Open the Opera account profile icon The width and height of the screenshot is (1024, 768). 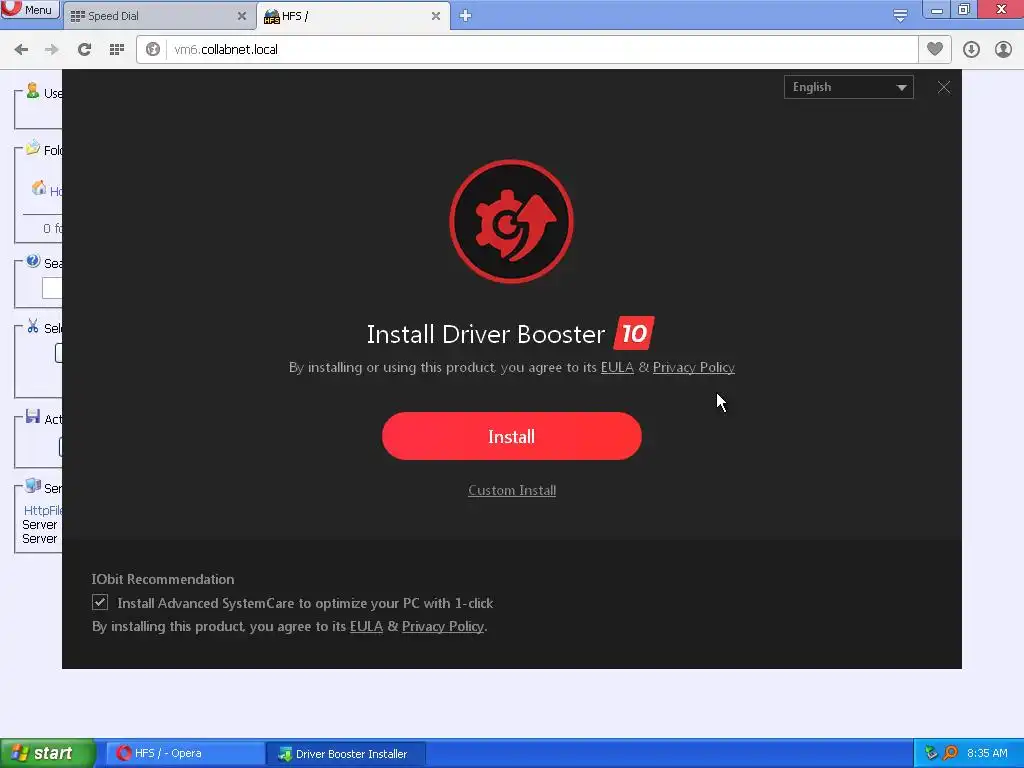1003,50
